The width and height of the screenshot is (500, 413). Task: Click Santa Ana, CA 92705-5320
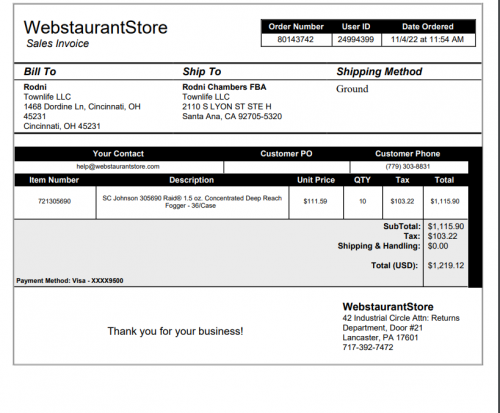pos(232,116)
